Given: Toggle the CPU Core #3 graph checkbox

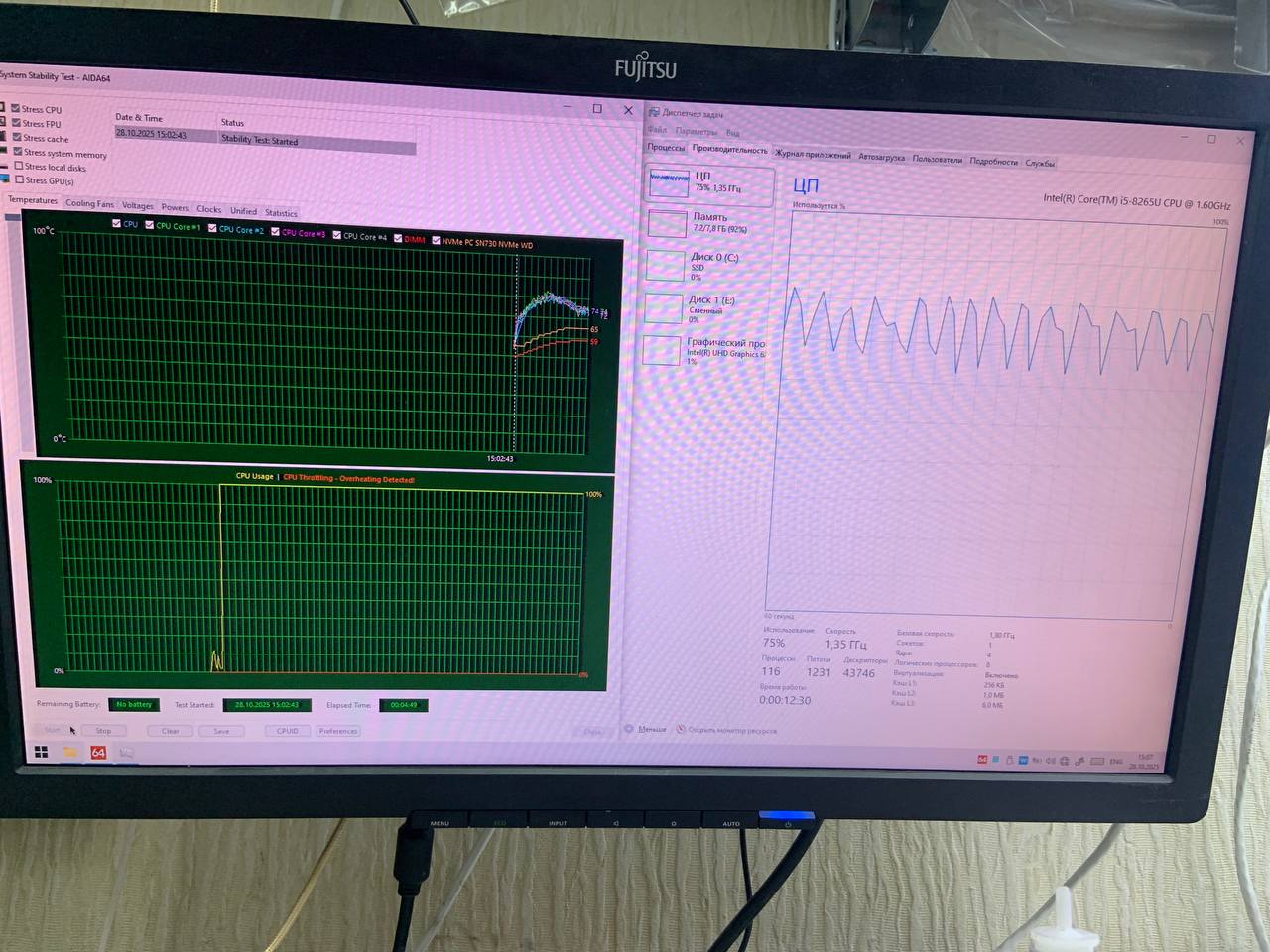Looking at the screenshot, I should click(276, 232).
